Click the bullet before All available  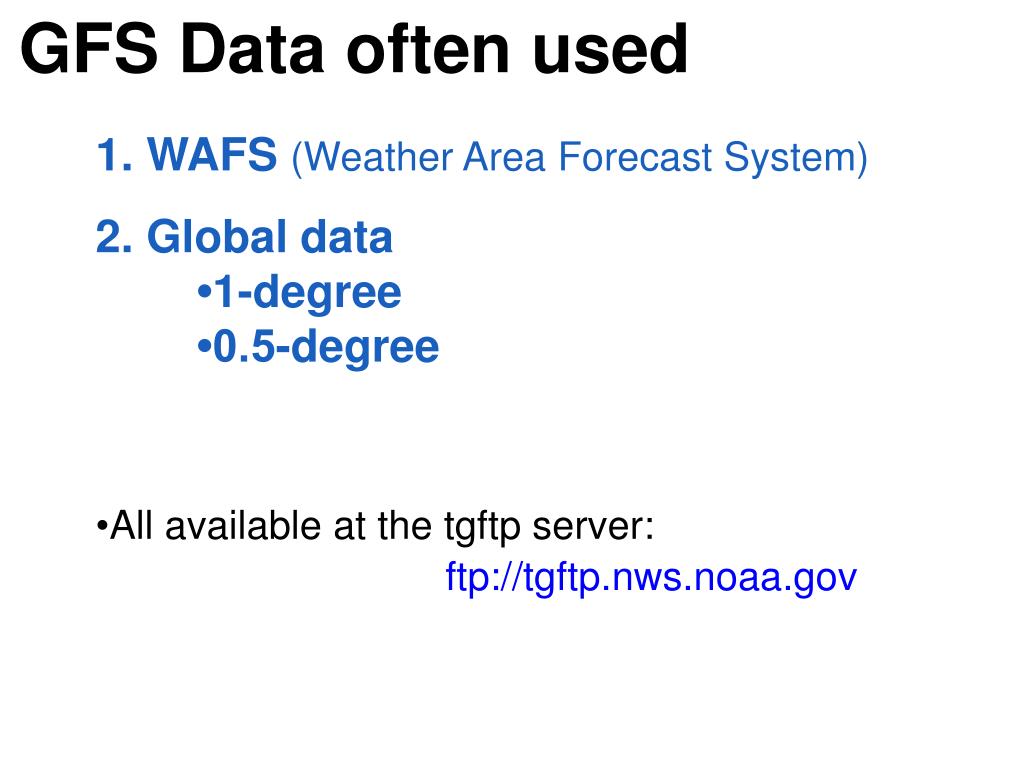point(101,526)
